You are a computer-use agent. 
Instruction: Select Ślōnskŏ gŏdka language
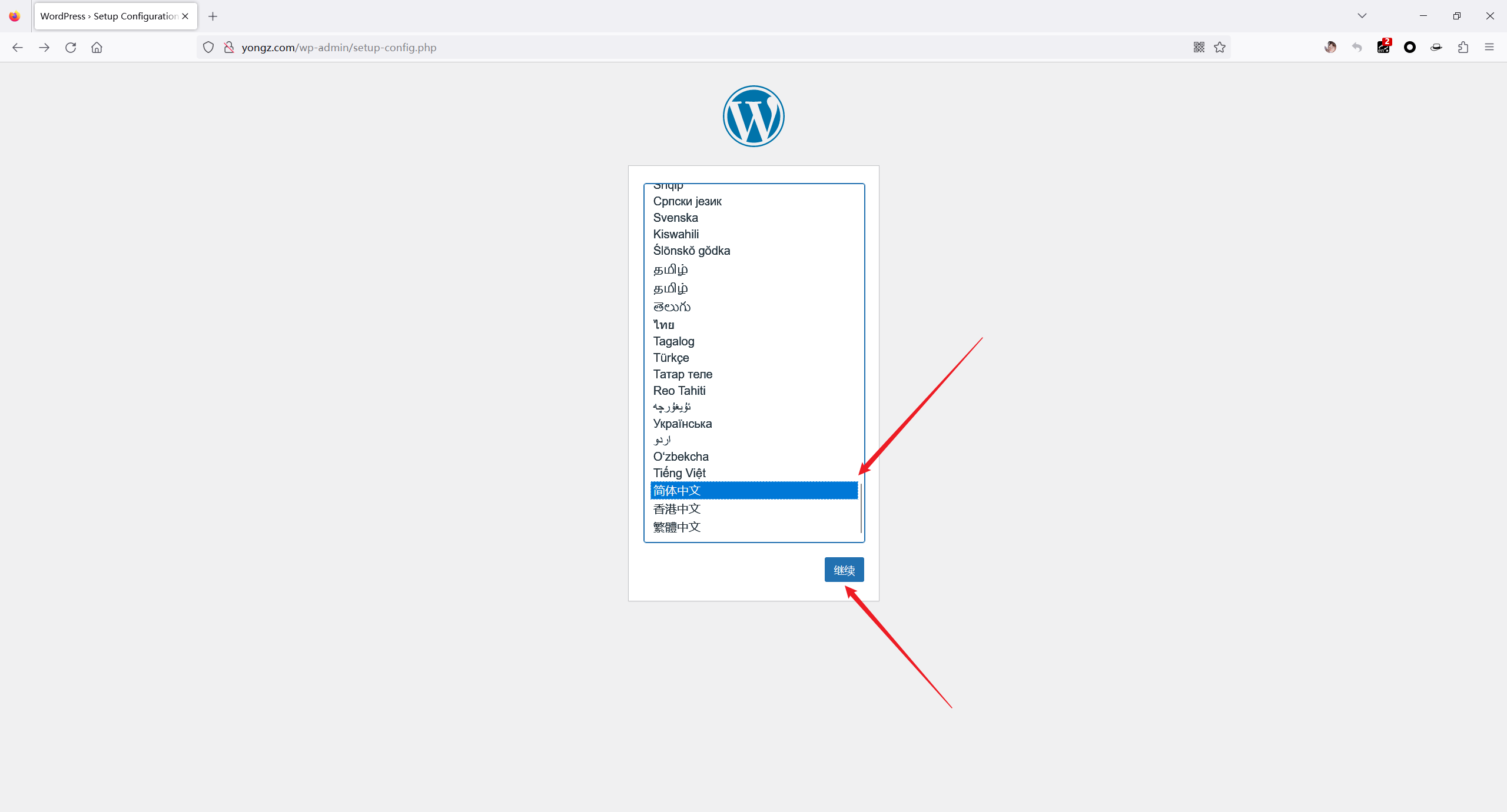point(754,251)
